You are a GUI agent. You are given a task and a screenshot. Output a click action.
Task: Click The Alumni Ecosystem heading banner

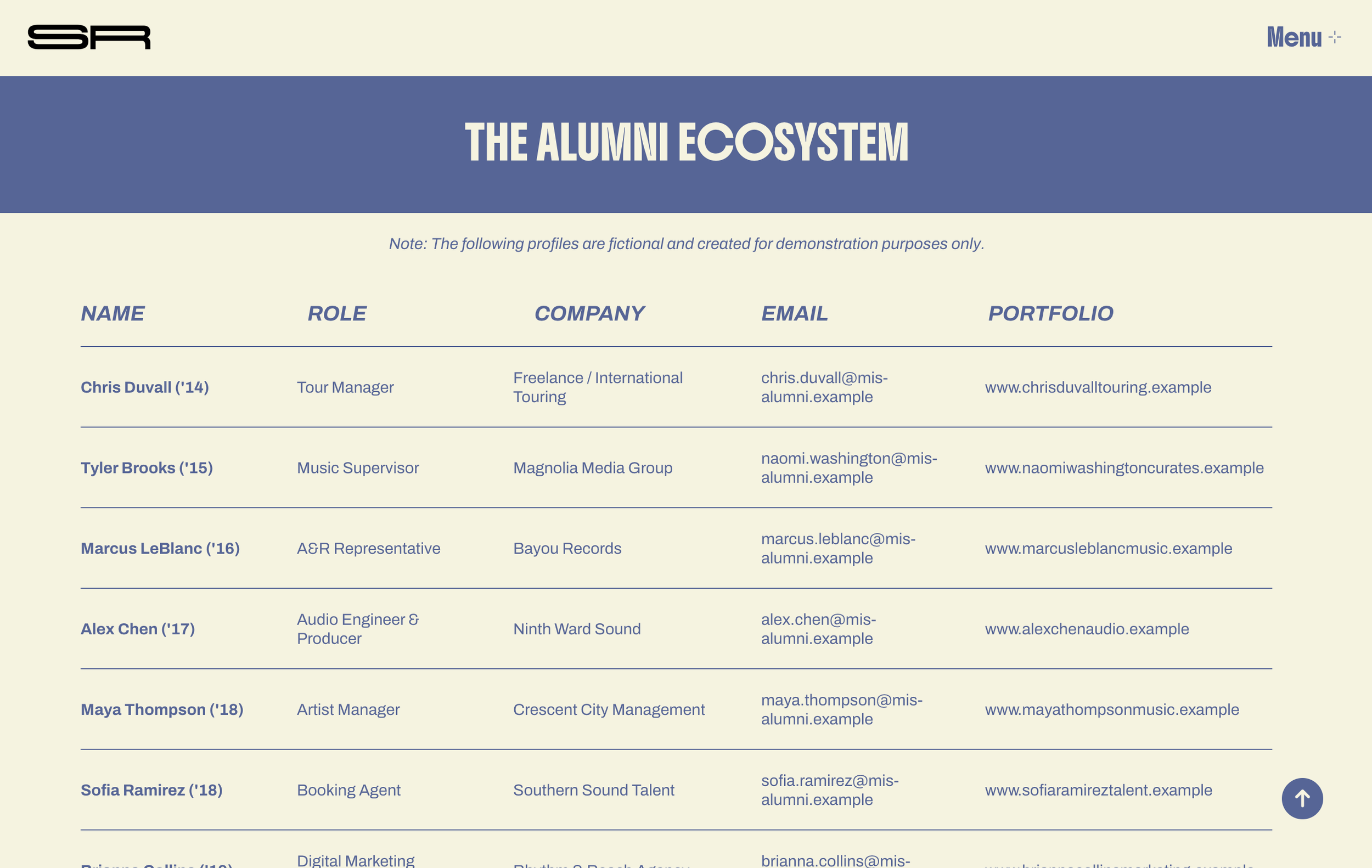686,144
